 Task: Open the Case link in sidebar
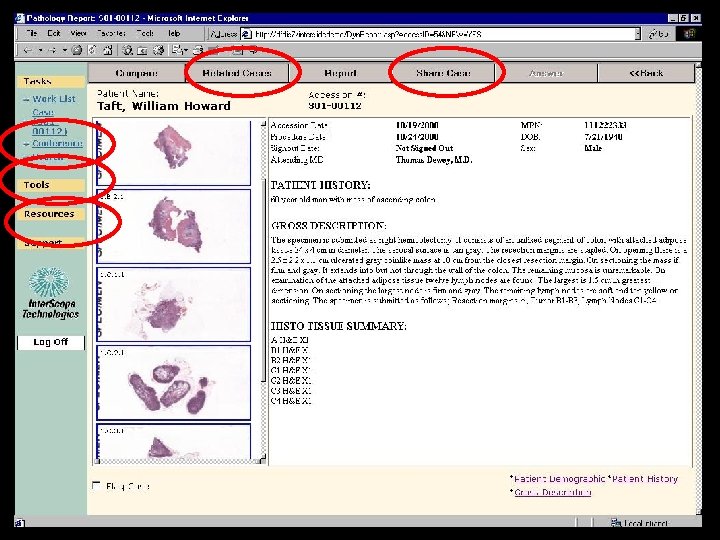pos(43,112)
